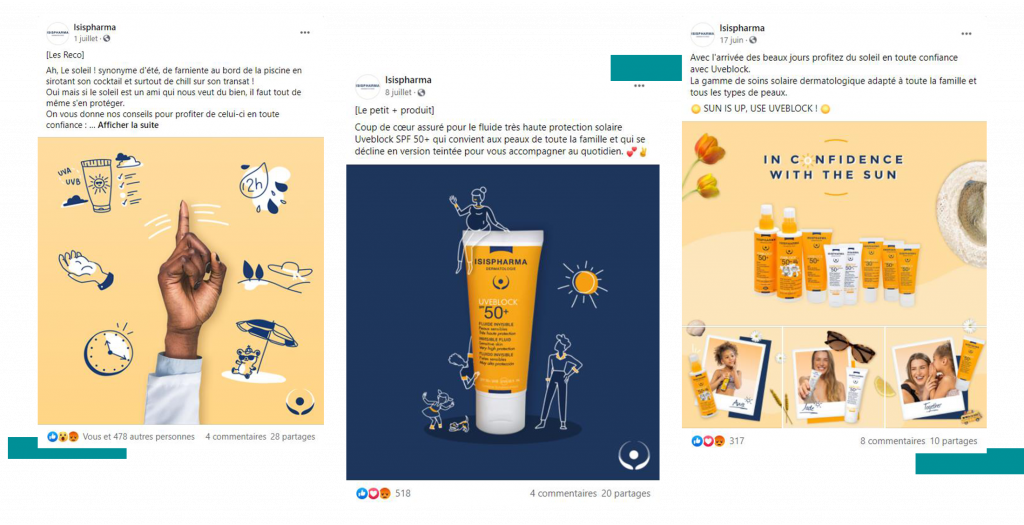View 28 partages on the first post
This screenshot has height=525, width=1024.
coord(293,436)
